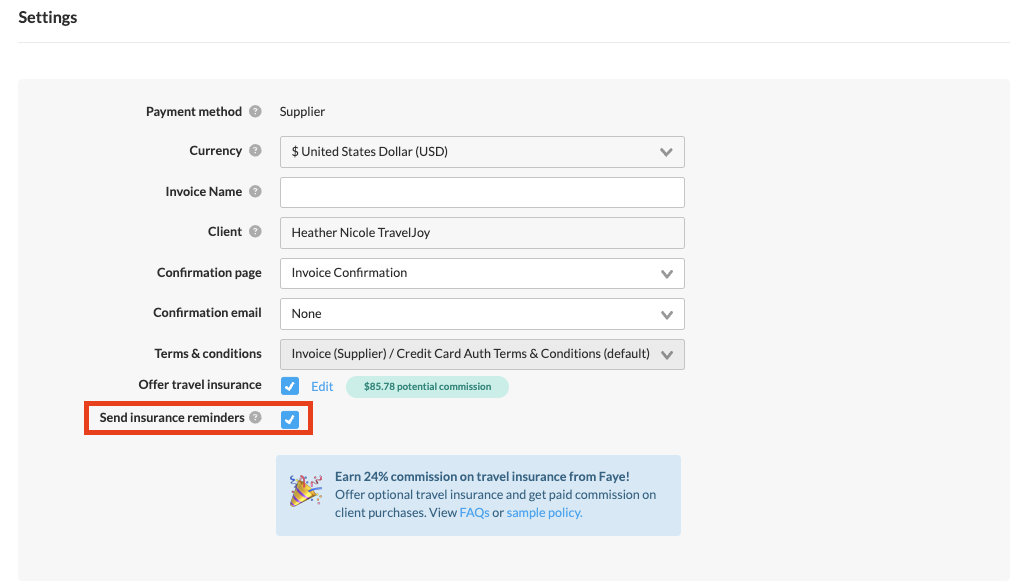1030x585 pixels.
Task: Click the Edit link for travel insurance
Action: [x=322, y=386]
